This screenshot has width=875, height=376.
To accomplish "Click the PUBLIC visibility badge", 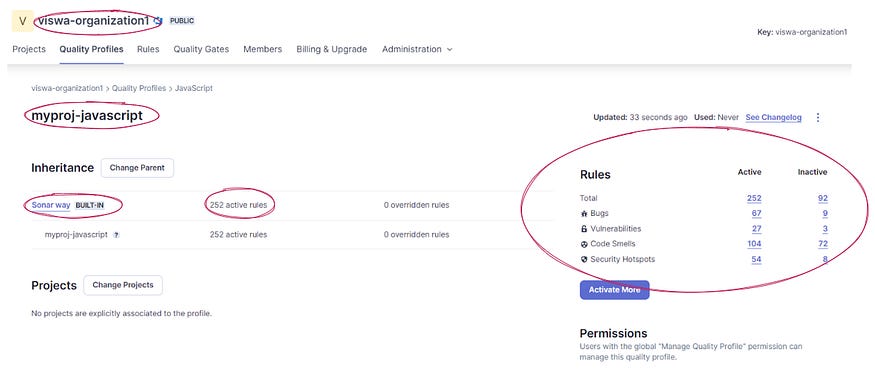I will (182, 21).
